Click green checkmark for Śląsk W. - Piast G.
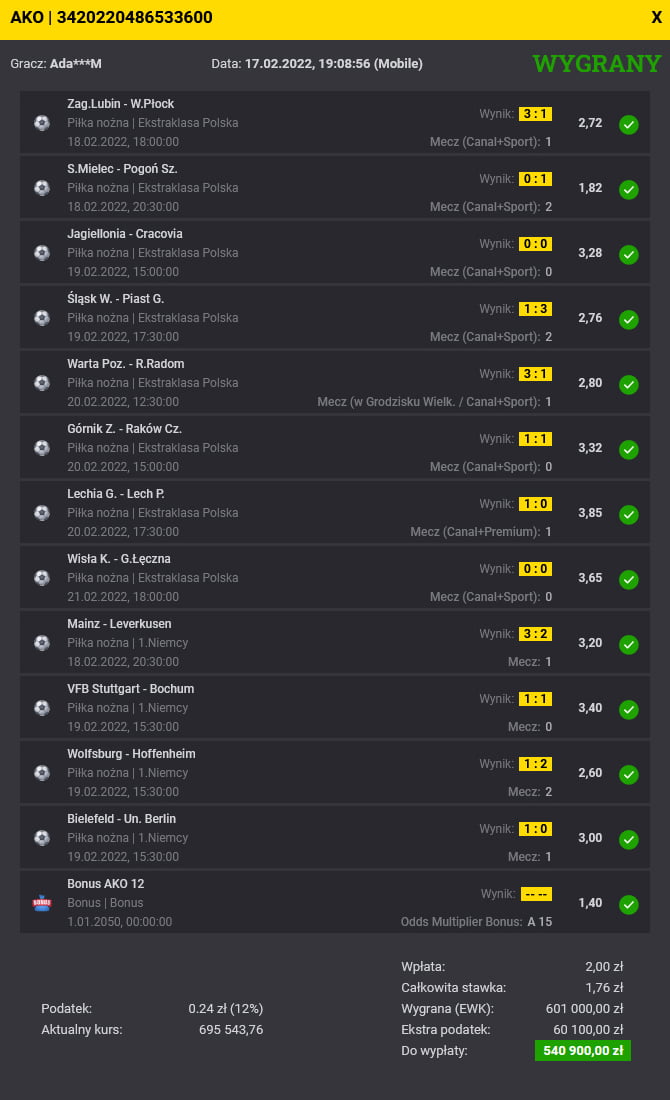The height and width of the screenshot is (1100, 670). click(x=629, y=319)
